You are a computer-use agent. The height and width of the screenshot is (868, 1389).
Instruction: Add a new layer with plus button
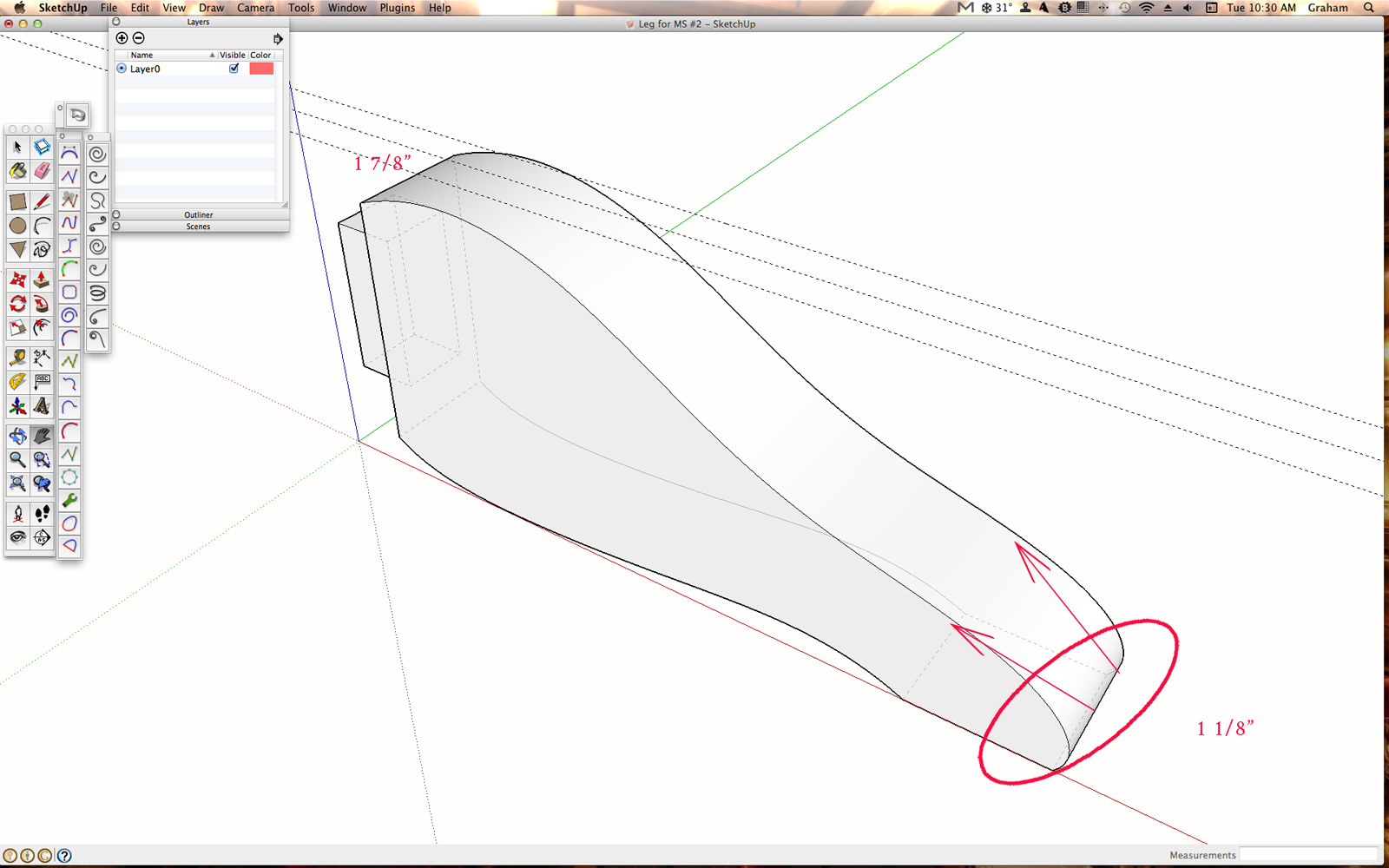tap(122, 38)
